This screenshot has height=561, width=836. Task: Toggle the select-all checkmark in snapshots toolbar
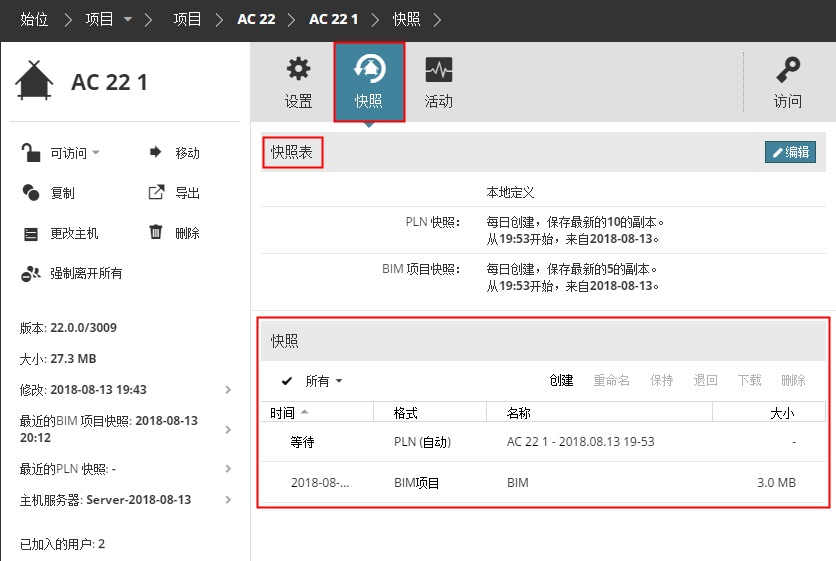[287, 381]
